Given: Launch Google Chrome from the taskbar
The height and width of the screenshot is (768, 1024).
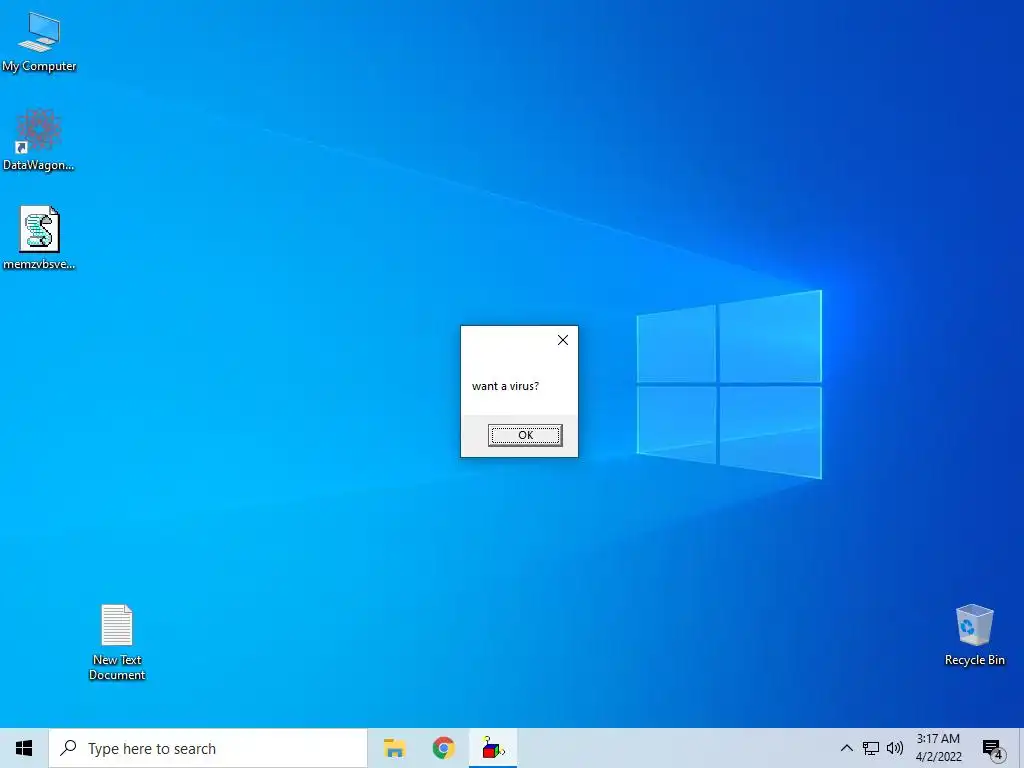Looking at the screenshot, I should point(443,748).
